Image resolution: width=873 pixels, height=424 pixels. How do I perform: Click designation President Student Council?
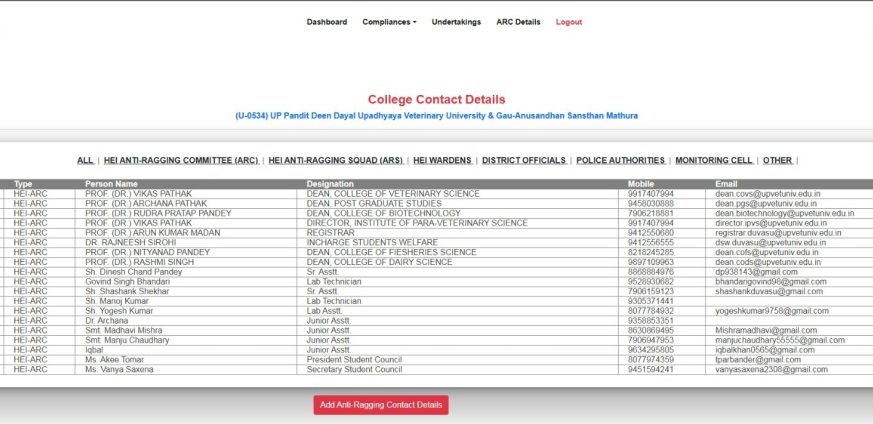(354, 359)
